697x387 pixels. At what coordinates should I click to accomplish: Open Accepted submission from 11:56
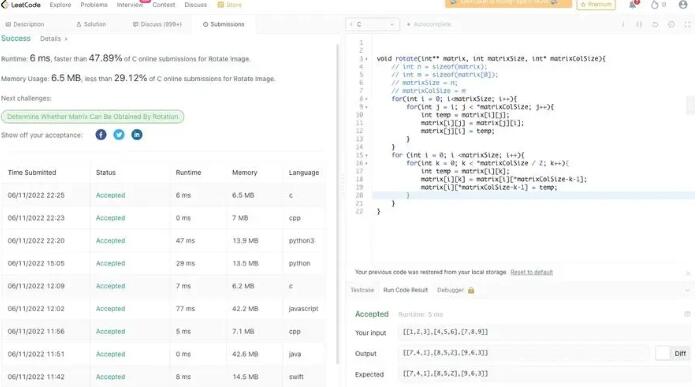click(x=110, y=331)
